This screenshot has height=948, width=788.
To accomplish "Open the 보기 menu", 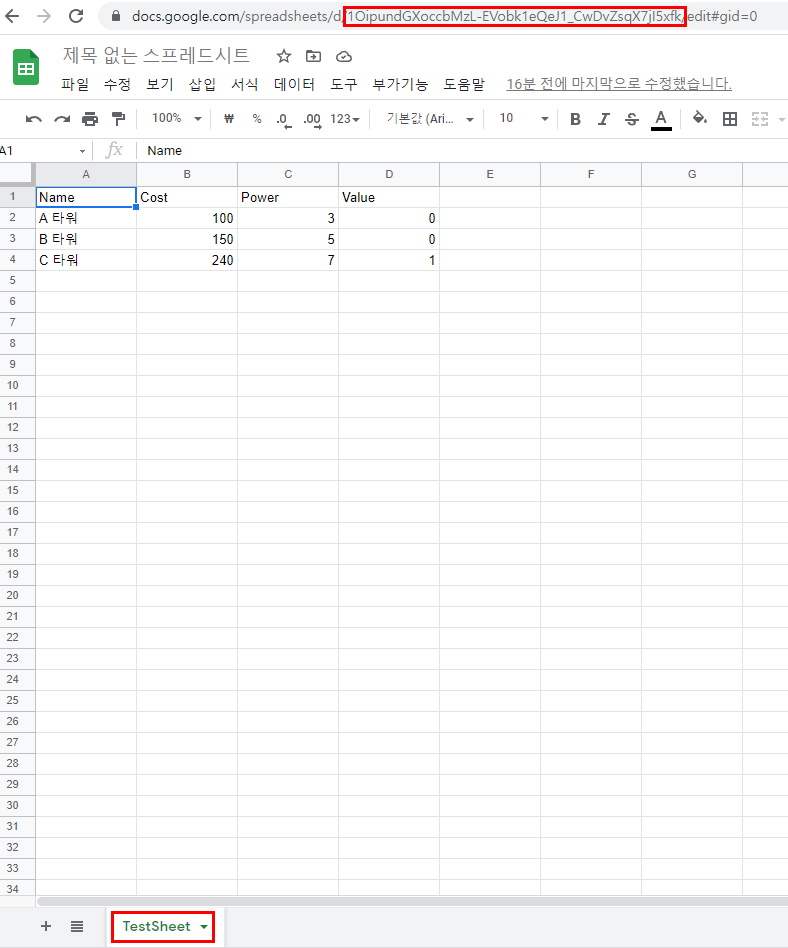I will click(160, 84).
